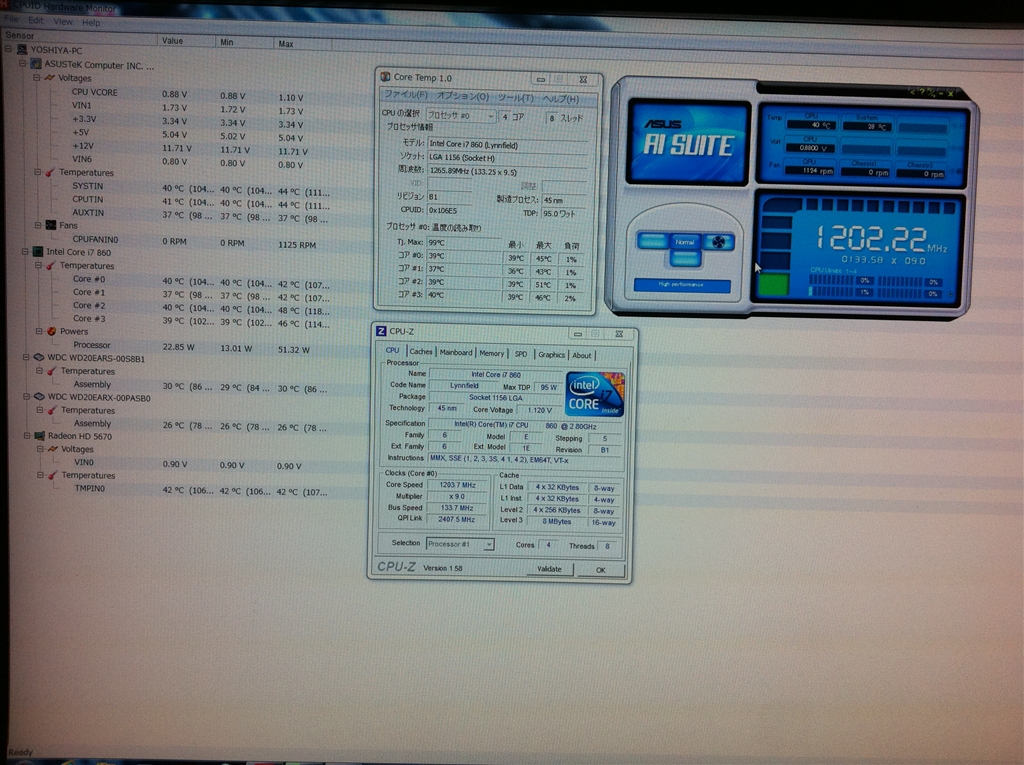Click the fan icon beside Fans
This screenshot has height=765, width=1024.
[51, 225]
